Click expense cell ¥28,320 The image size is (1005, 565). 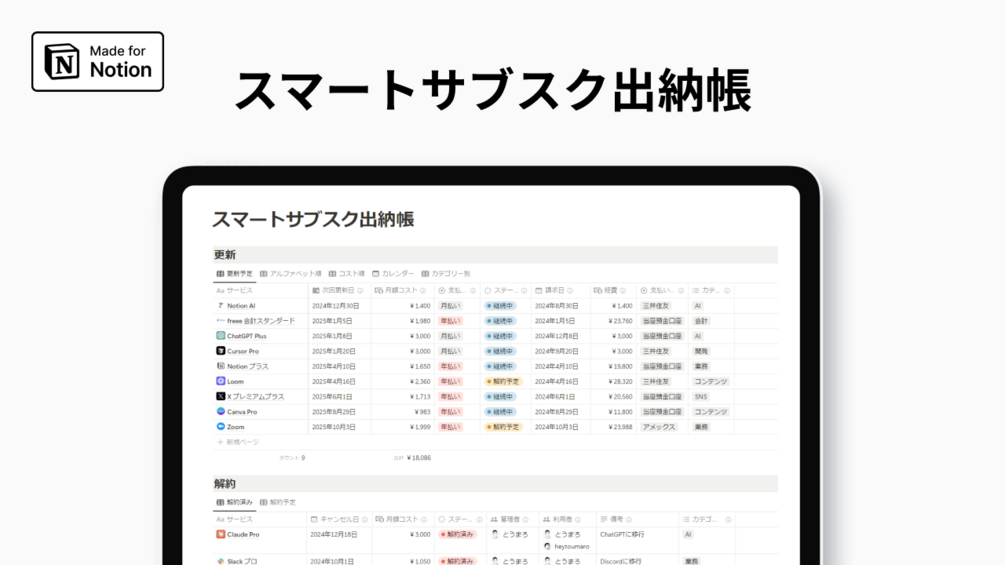[620, 381]
